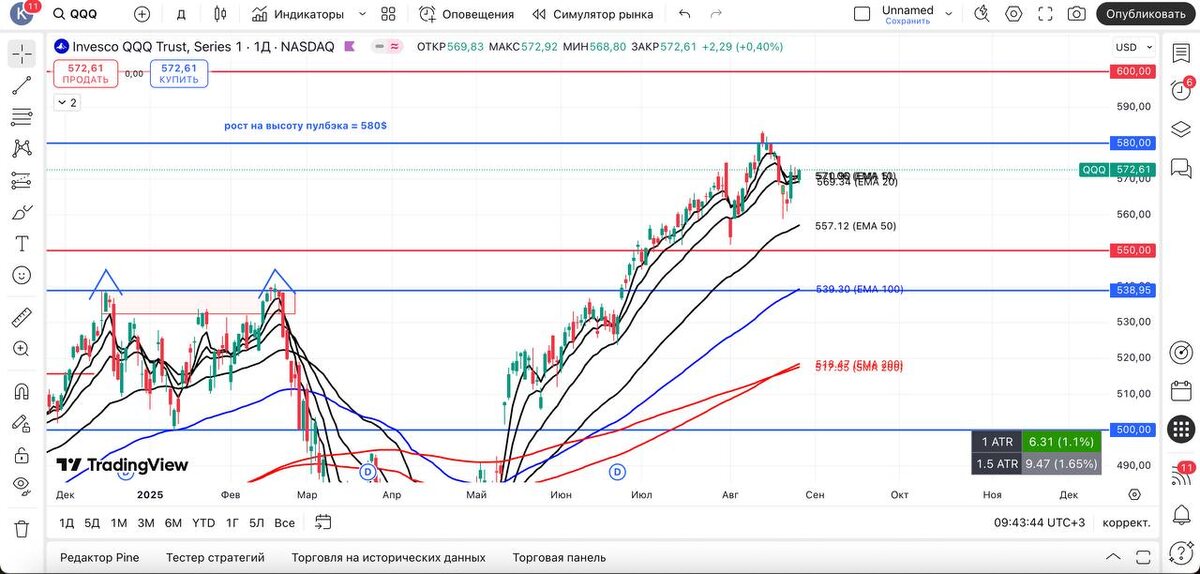
Task: Open the Fibonacci and Gann tools group
Action: coord(21,117)
